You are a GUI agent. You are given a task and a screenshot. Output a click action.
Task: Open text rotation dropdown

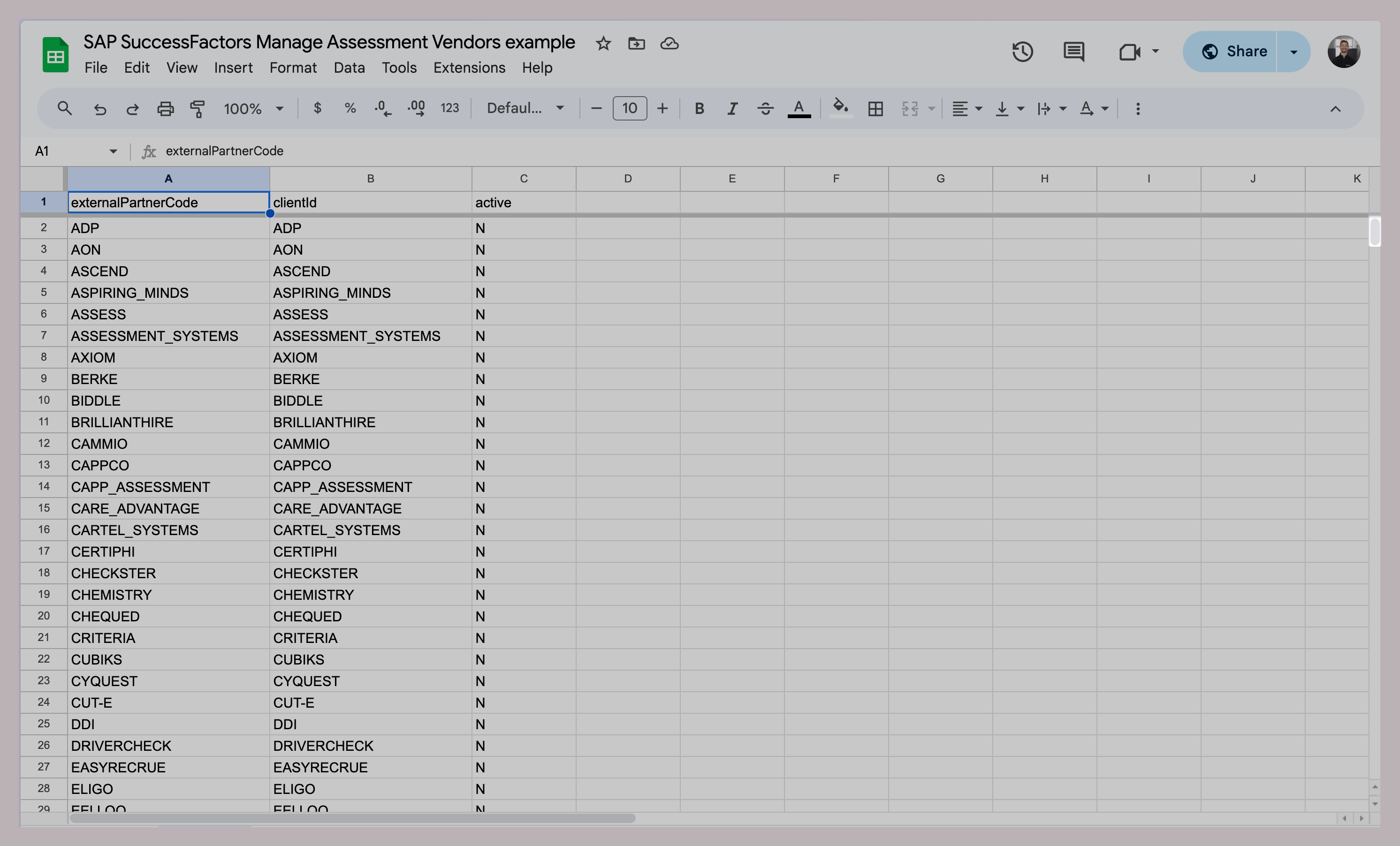point(1093,108)
